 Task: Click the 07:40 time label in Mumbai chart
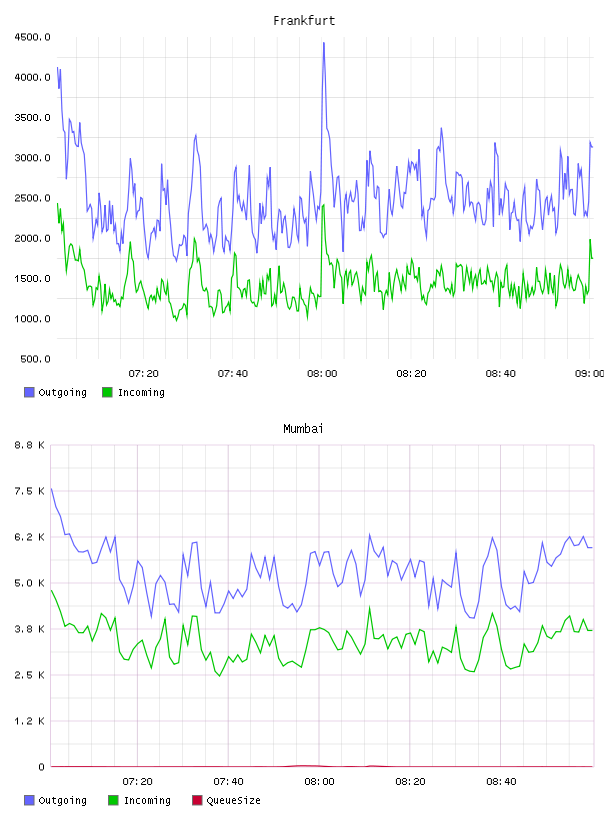pos(229,782)
